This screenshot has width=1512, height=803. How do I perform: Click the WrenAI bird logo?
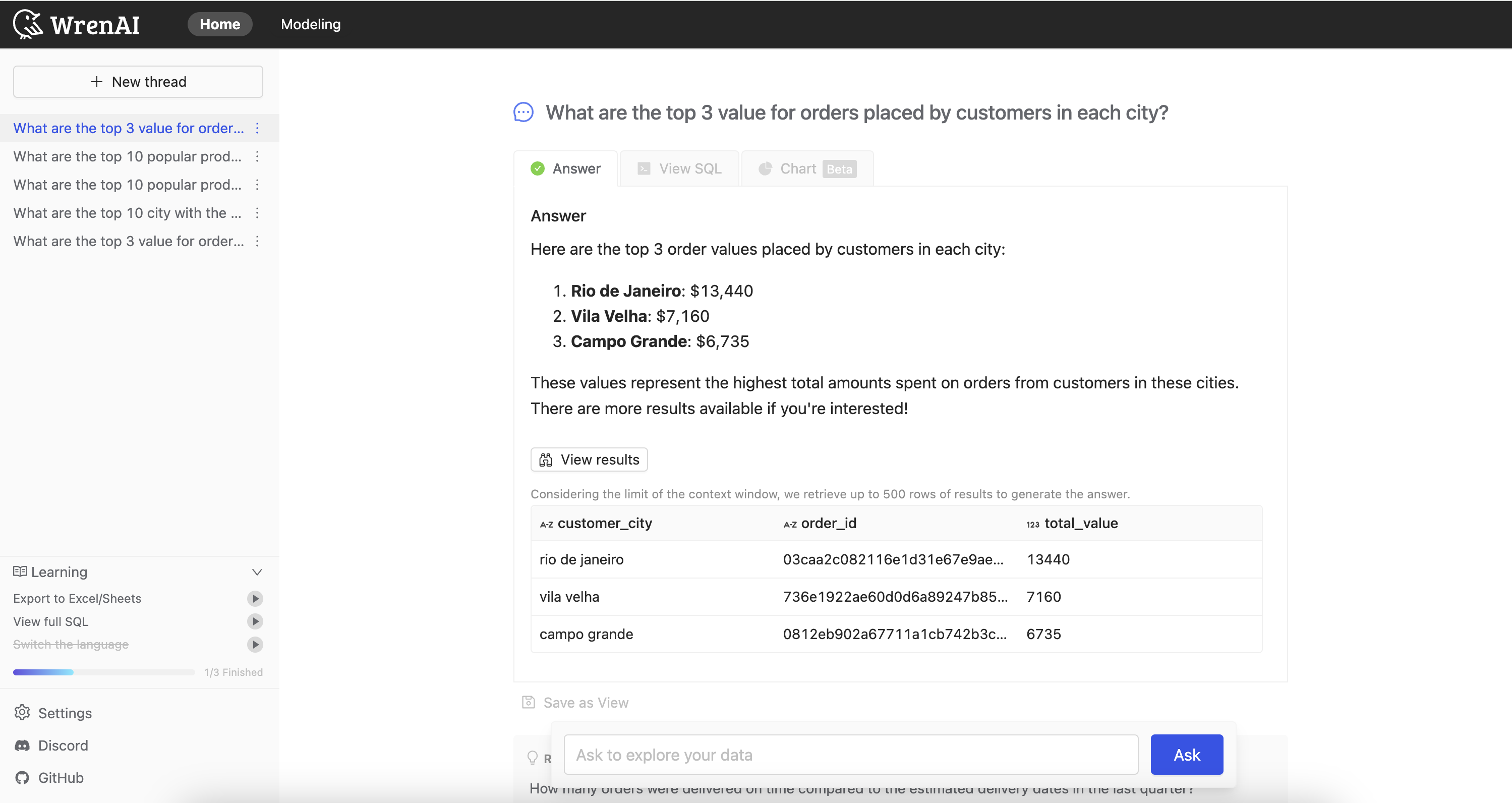(x=28, y=24)
